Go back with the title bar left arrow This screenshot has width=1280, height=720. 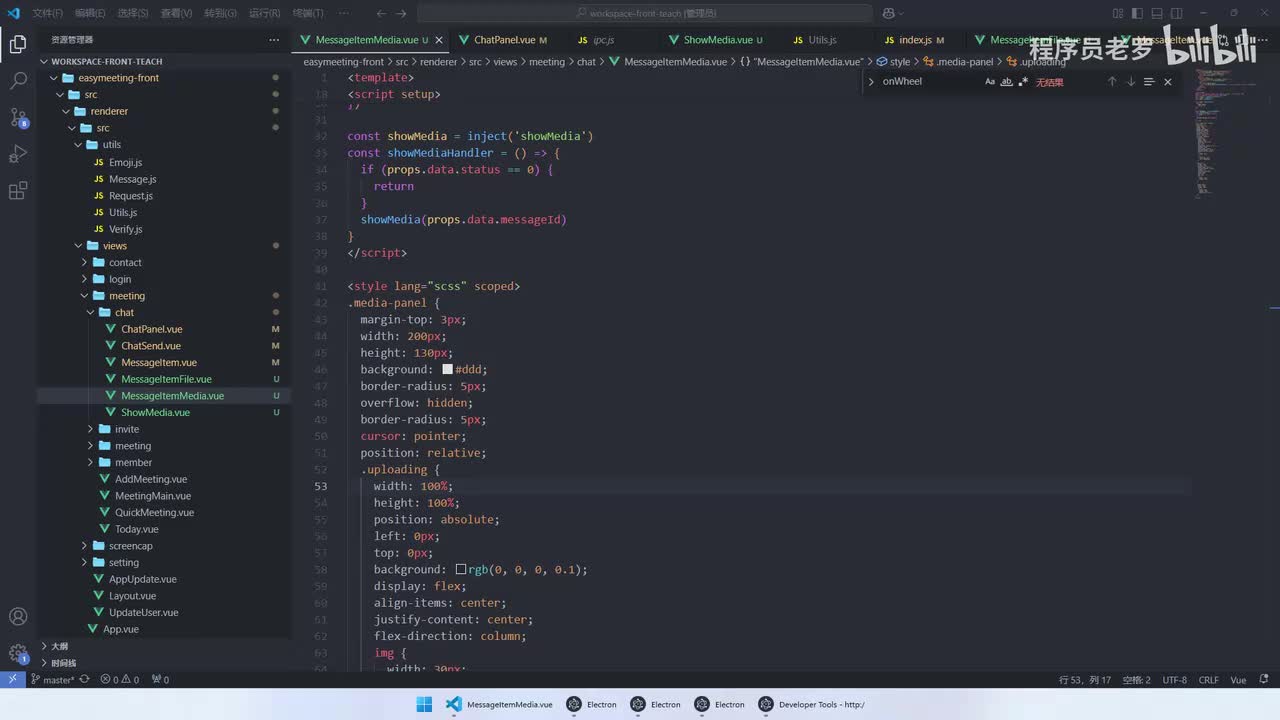point(381,13)
